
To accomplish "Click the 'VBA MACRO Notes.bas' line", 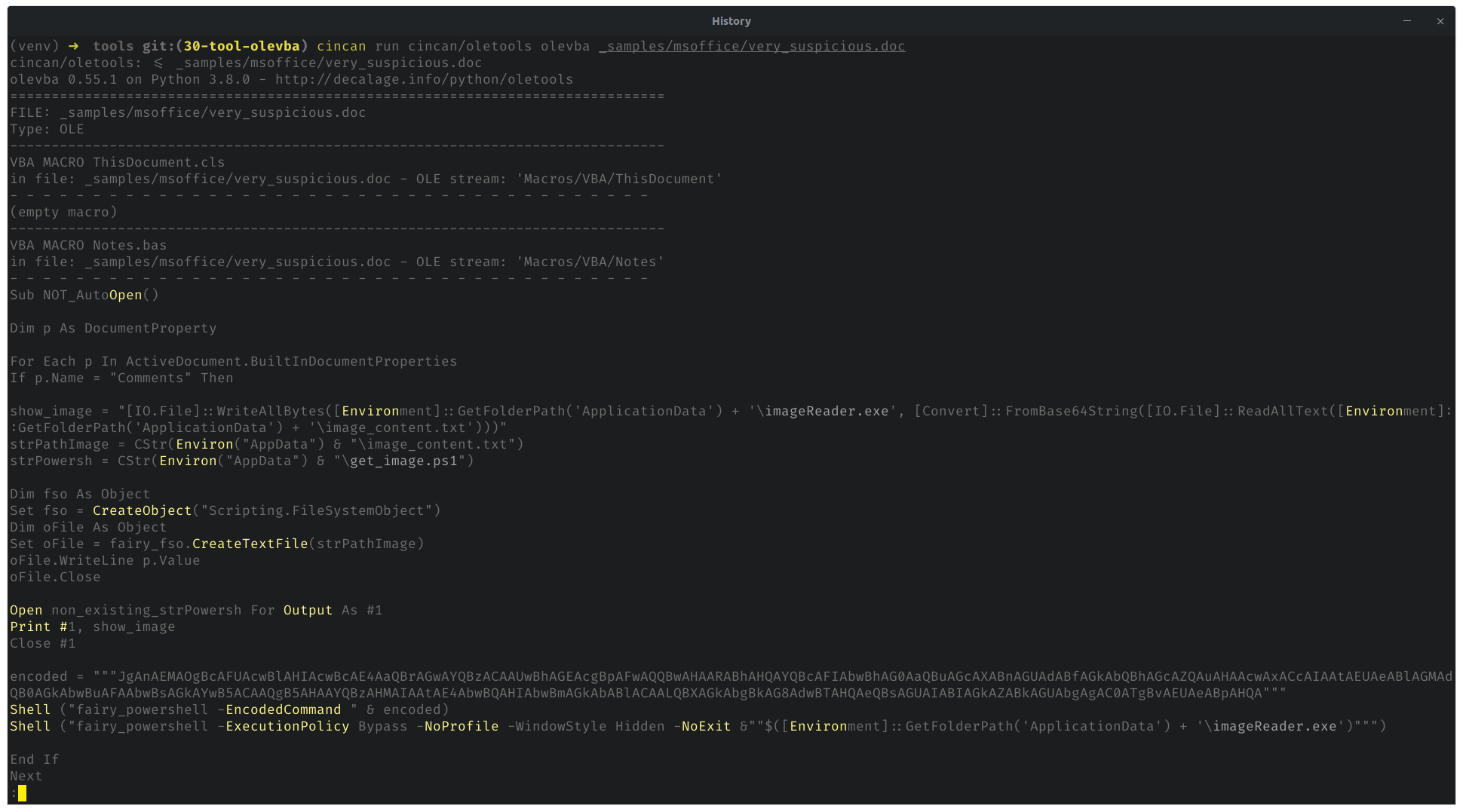I will pos(88,246).
